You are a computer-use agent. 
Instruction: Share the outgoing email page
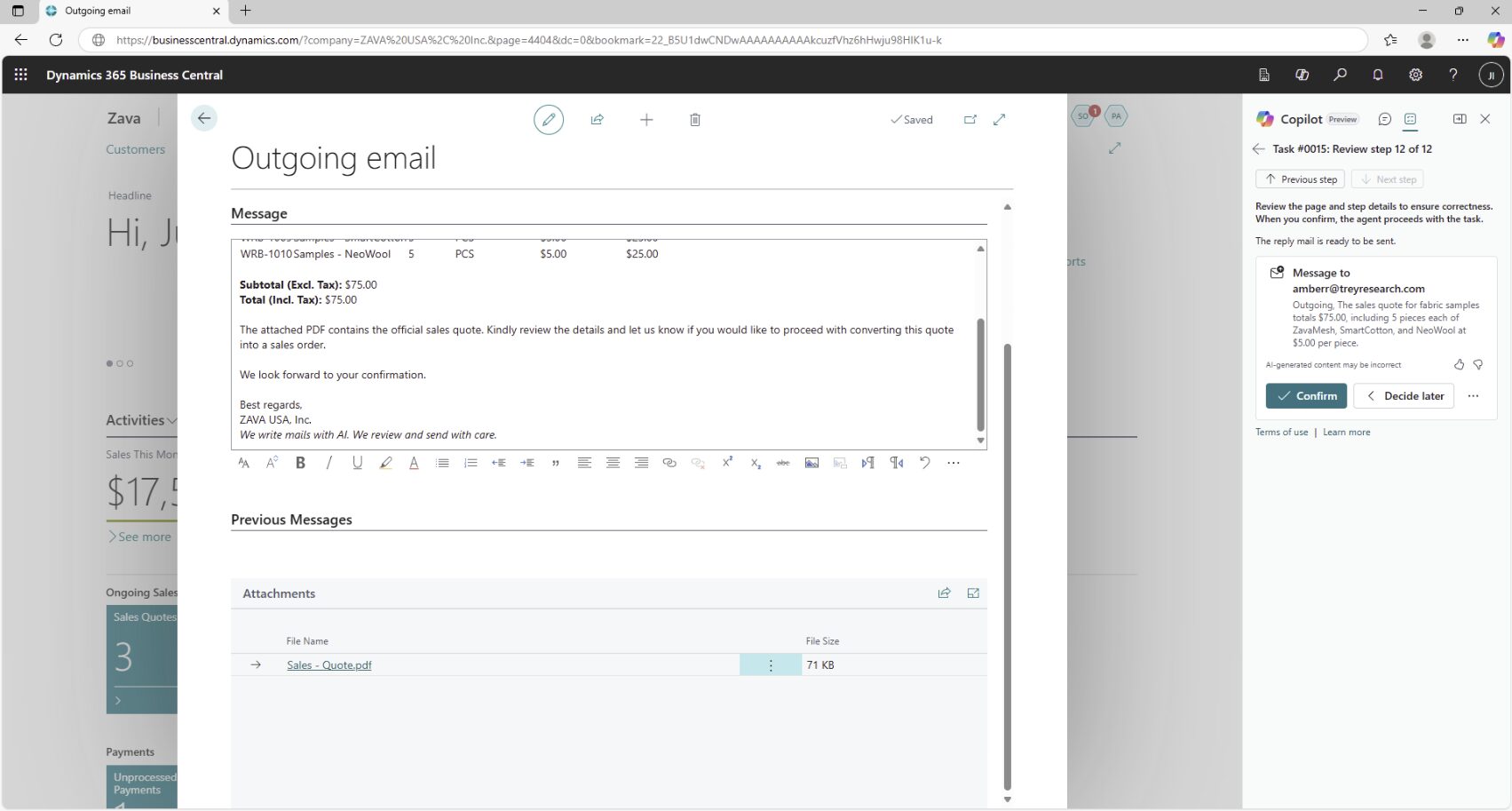tap(598, 120)
